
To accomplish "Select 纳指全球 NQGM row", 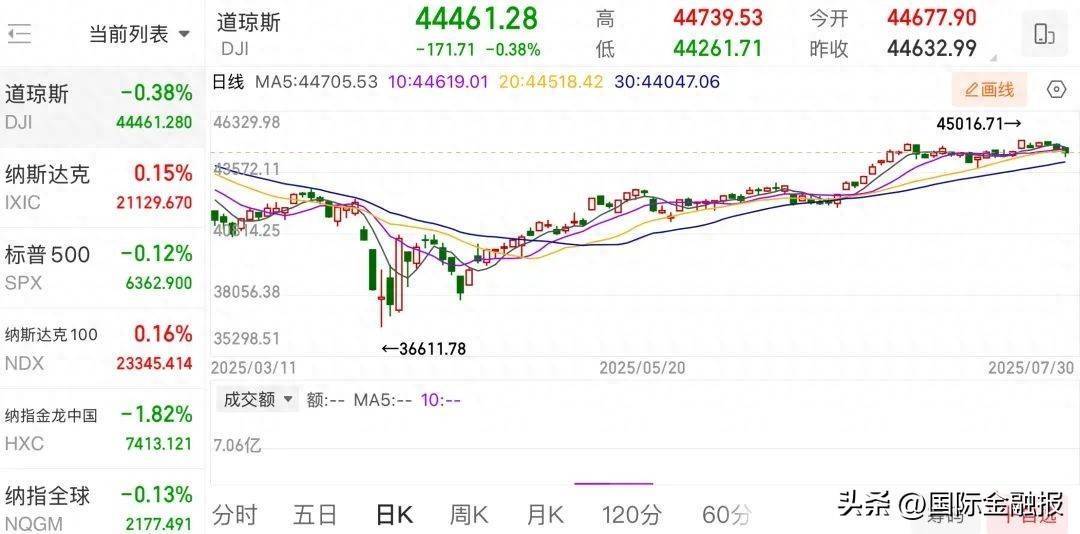I will pos(102,503).
